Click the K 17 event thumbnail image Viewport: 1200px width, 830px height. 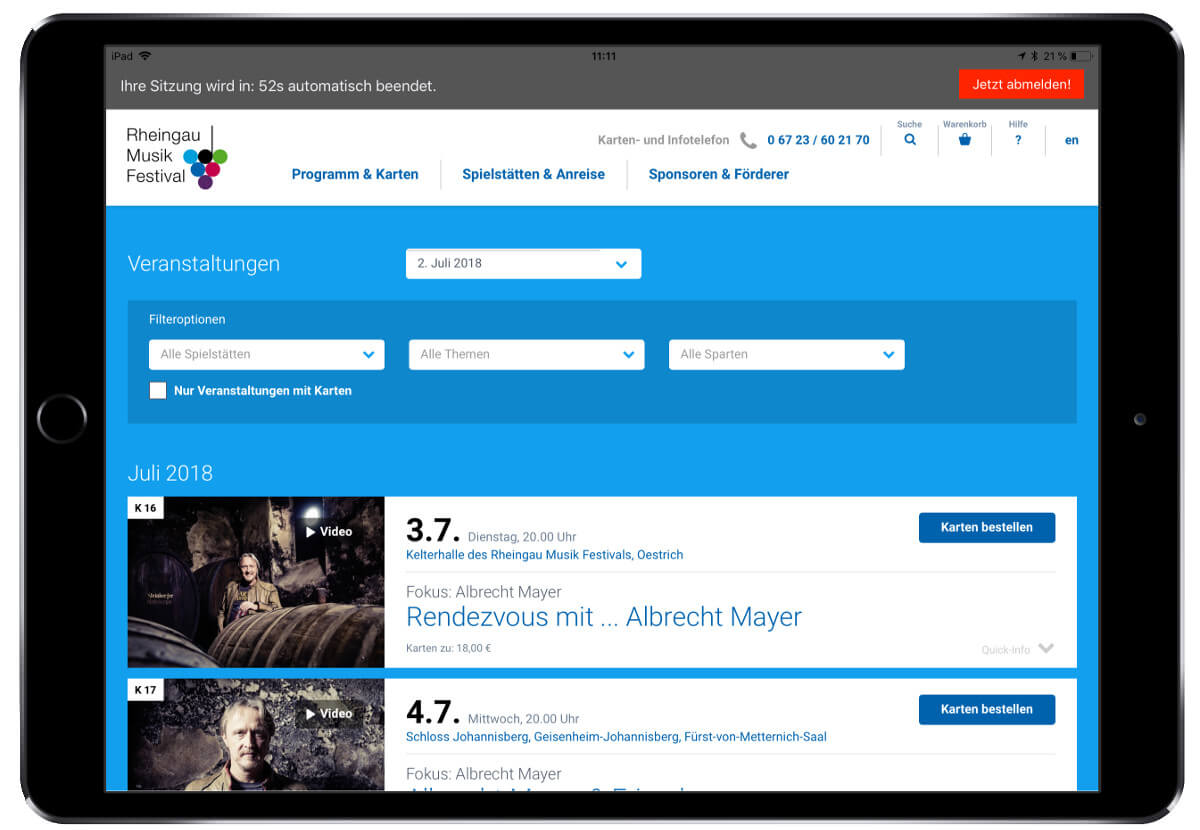coord(256,735)
